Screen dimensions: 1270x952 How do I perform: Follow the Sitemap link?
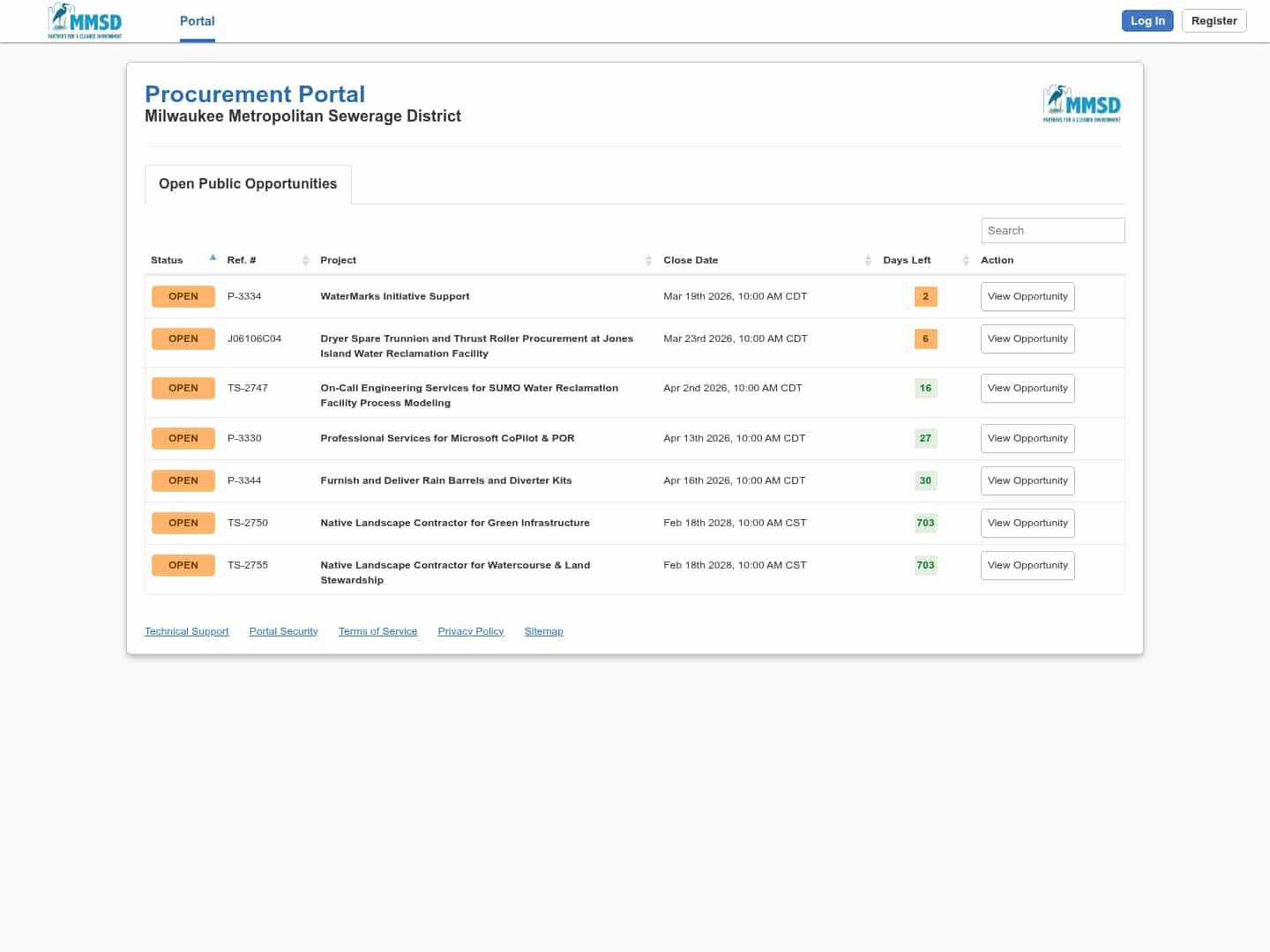click(543, 631)
